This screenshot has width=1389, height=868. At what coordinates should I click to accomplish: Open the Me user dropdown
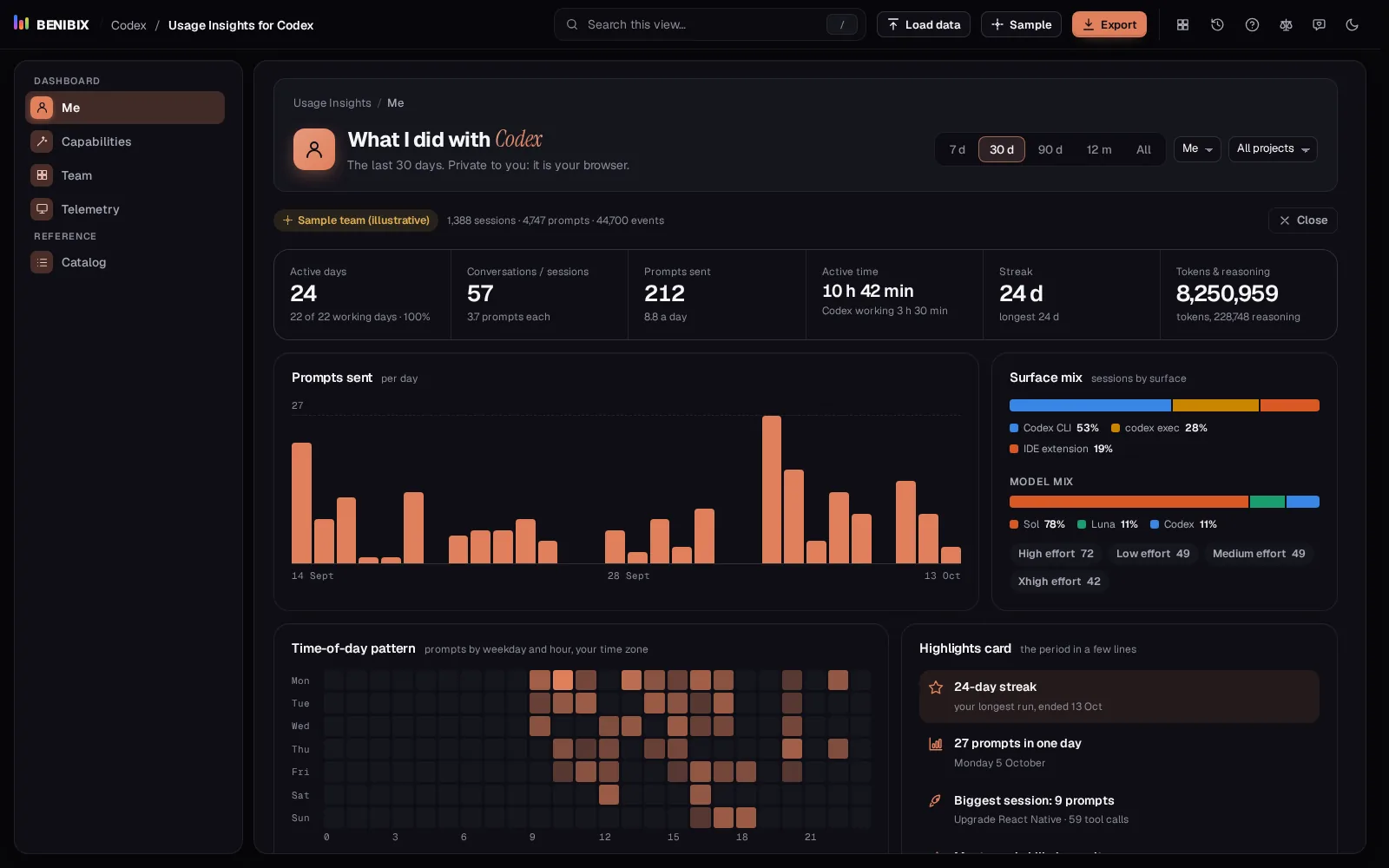(x=1197, y=149)
